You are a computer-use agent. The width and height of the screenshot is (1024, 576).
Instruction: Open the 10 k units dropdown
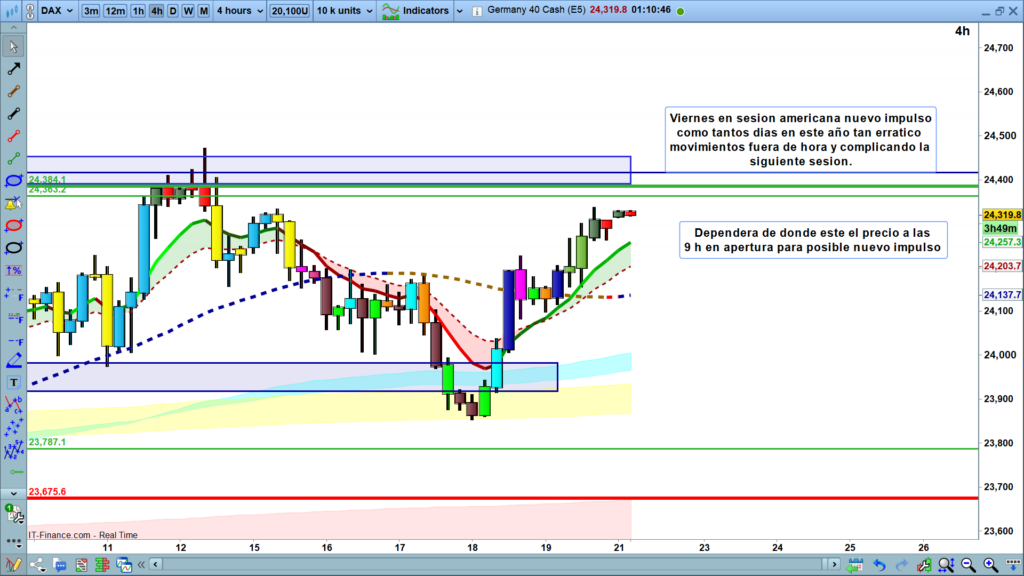point(346,11)
